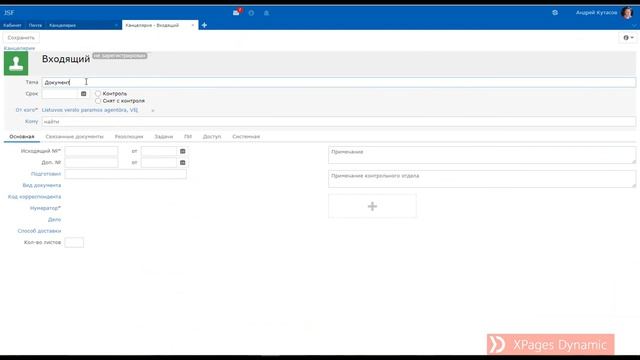The image size is (640, 360).
Task: Focus the Исходящий № input field
Action: pos(91,151)
